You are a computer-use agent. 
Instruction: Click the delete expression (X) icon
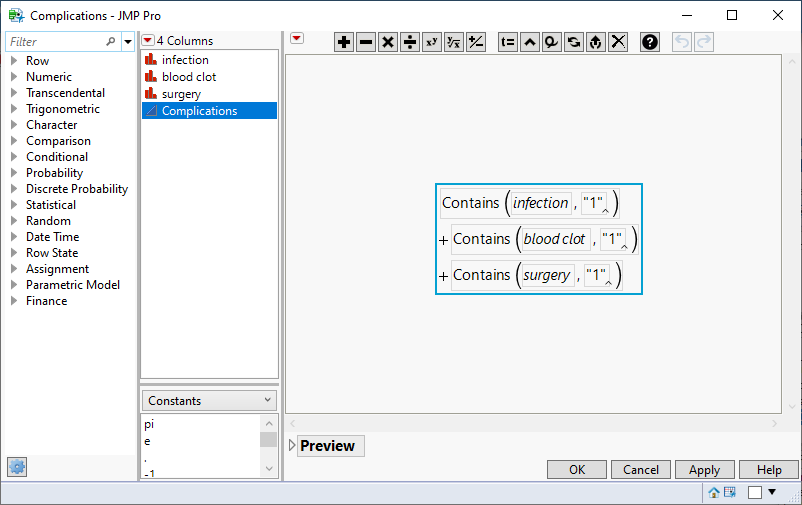coord(619,42)
